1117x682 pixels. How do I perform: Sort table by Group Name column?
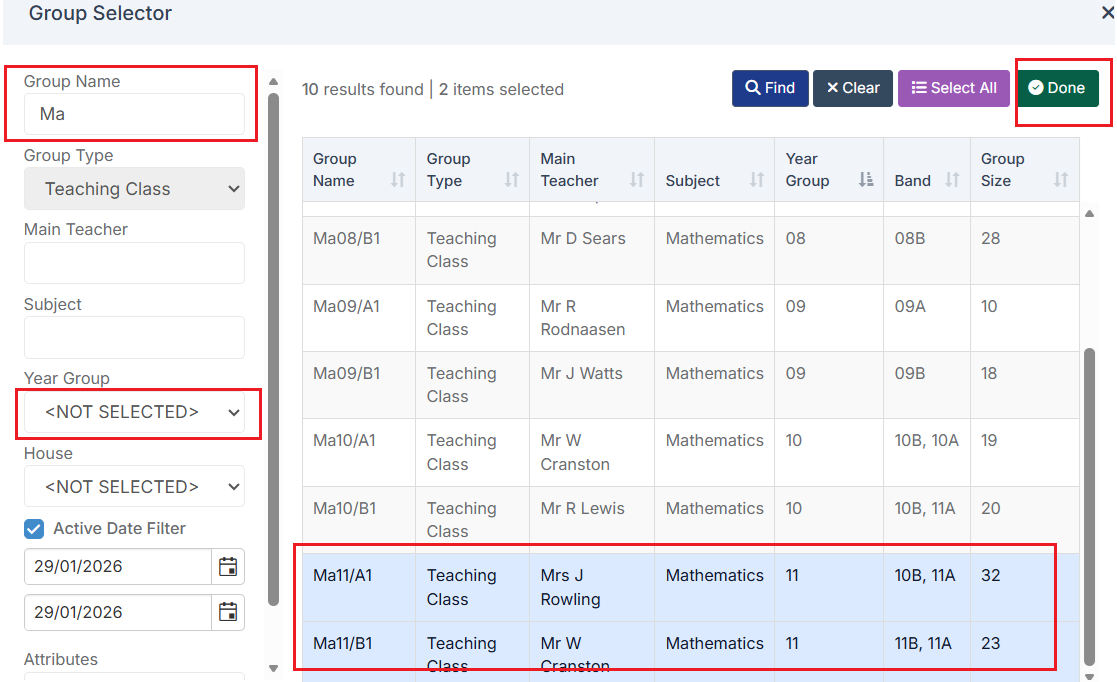398,180
